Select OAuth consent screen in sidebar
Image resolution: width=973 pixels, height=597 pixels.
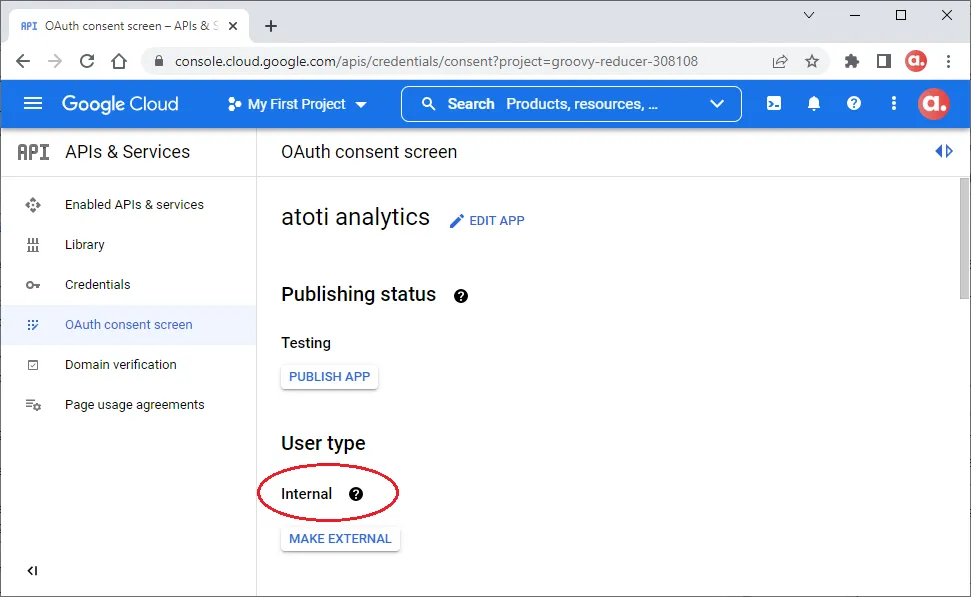(x=128, y=325)
